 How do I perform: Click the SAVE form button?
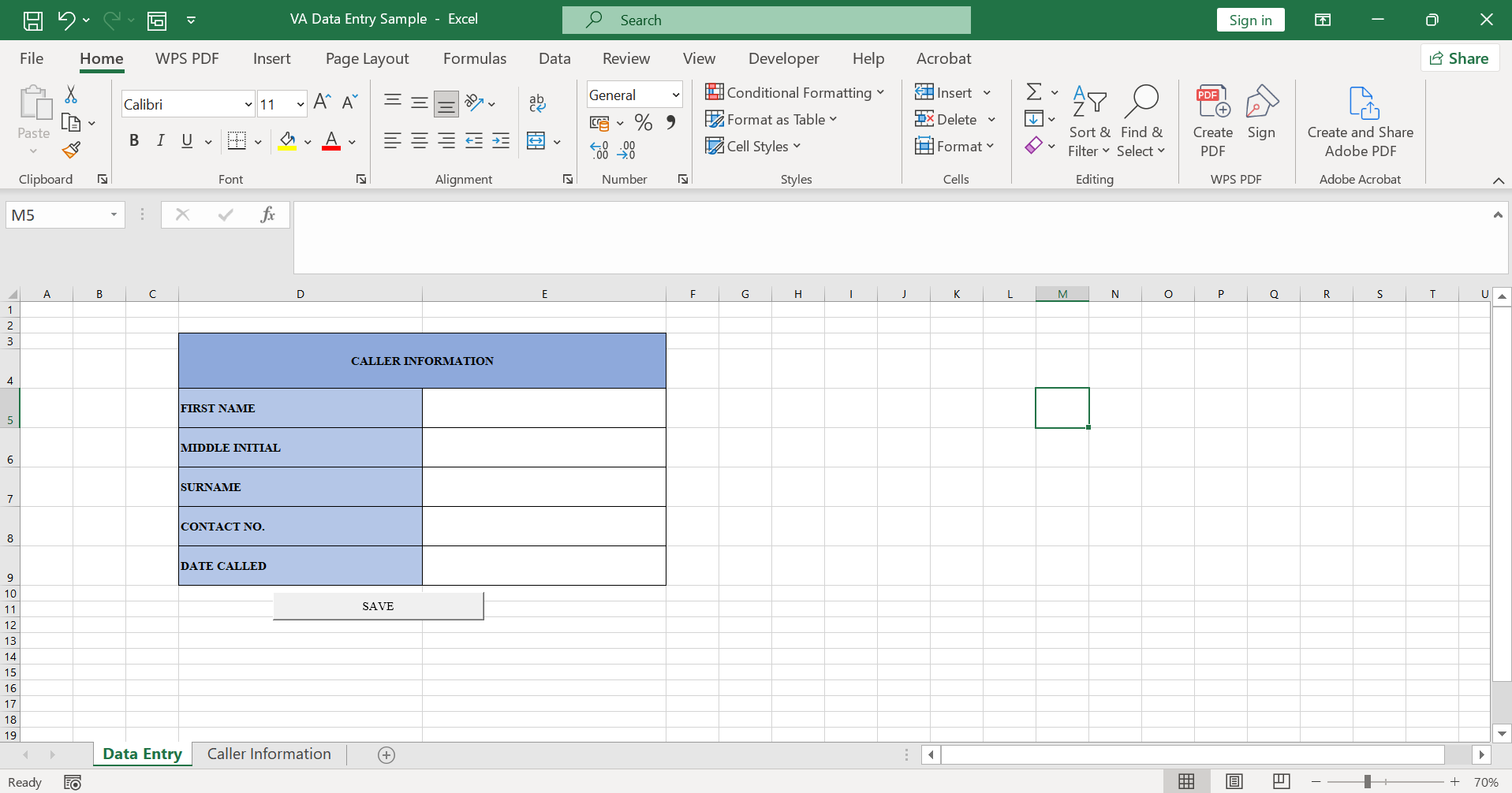point(378,606)
